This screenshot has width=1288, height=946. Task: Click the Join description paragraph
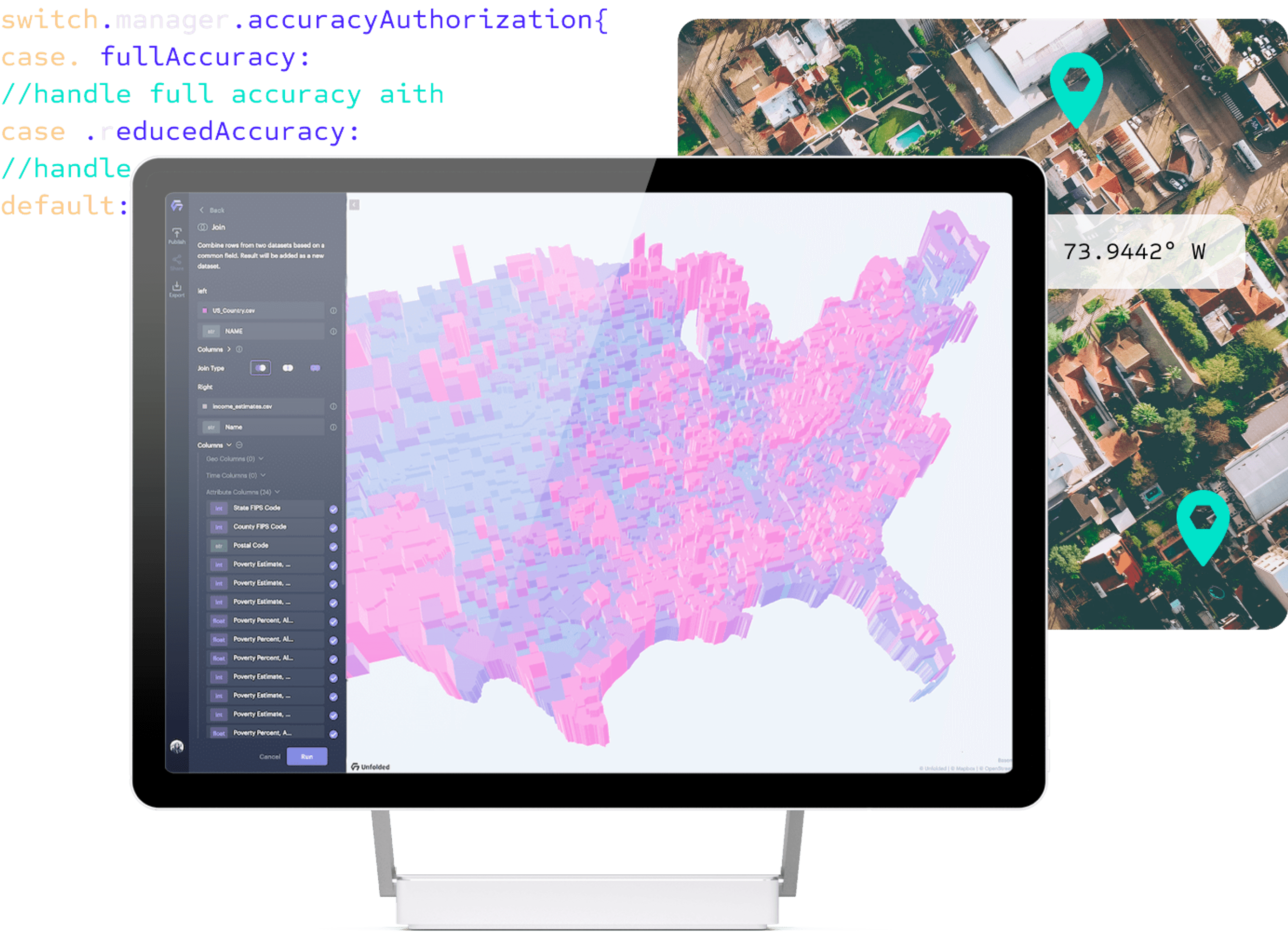(x=261, y=256)
